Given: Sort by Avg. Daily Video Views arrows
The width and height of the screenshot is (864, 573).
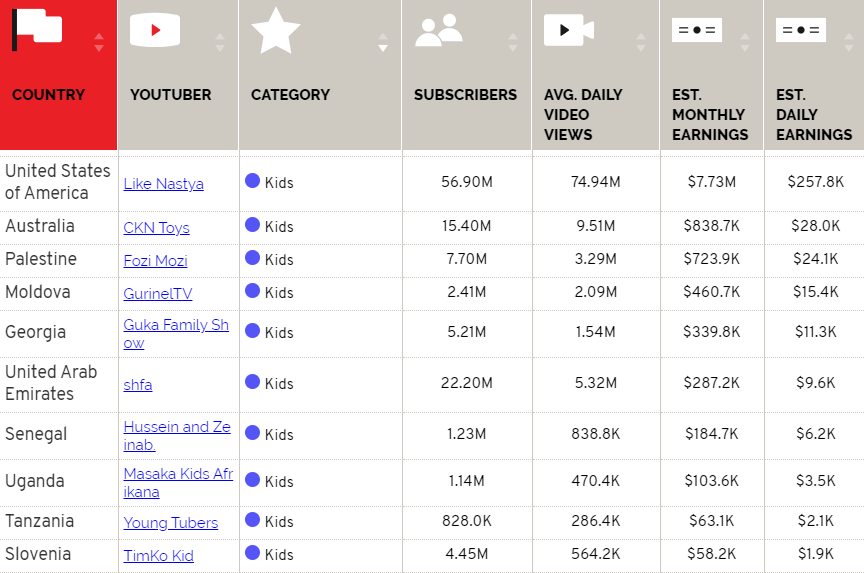Looking at the screenshot, I should click(641, 42).
